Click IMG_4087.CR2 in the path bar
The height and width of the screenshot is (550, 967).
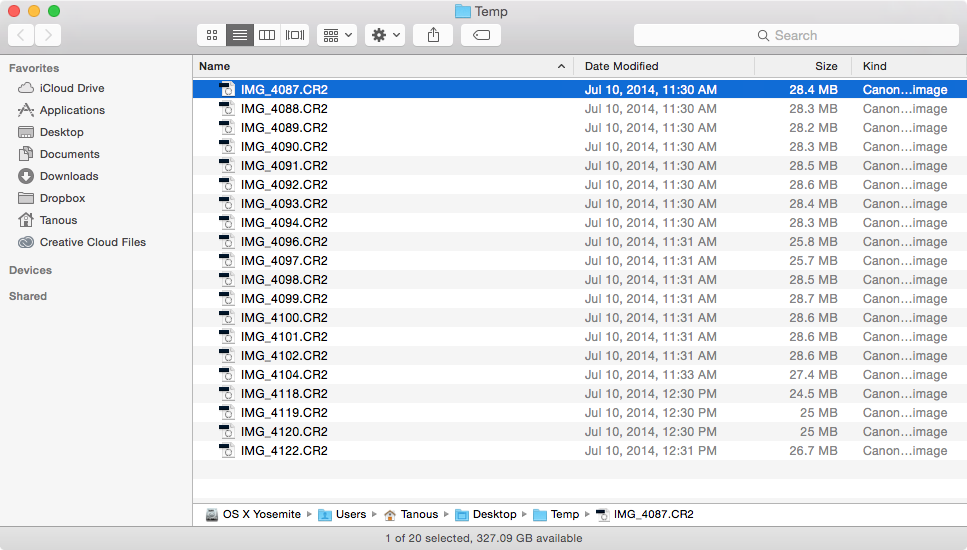645,514
